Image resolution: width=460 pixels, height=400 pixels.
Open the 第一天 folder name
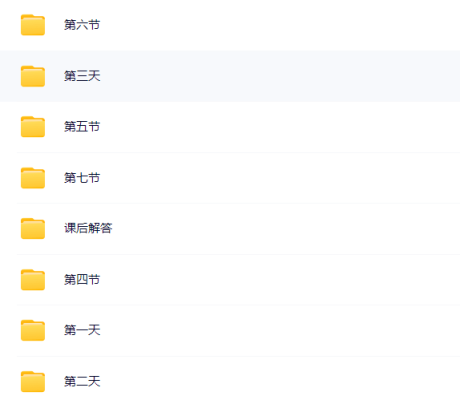click(82, 330)
